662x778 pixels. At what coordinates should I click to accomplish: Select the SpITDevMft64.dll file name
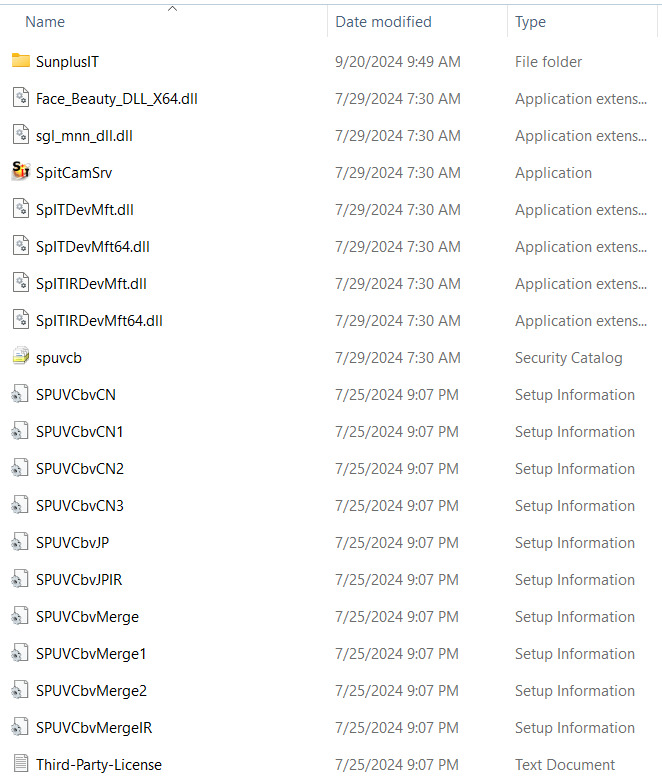tap(93, 247)
